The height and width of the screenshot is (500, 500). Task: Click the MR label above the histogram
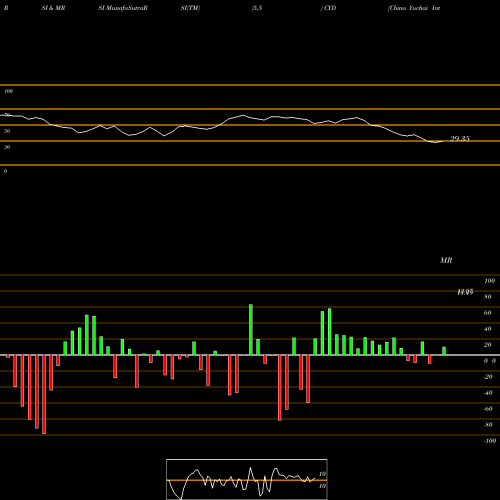click(446, 260)
